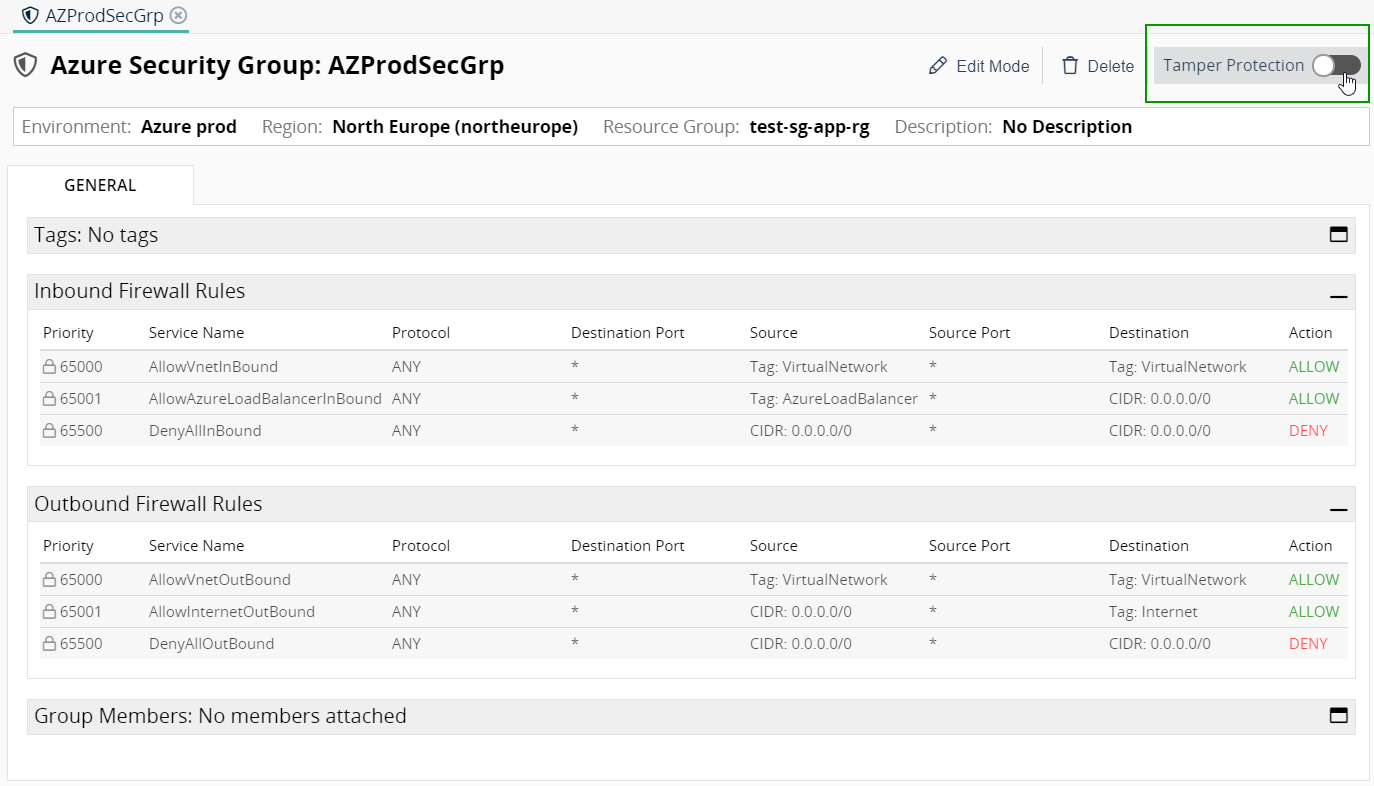Click the Outbound Service Name column header
This screenshot has width=1374, height=786.
196,546
